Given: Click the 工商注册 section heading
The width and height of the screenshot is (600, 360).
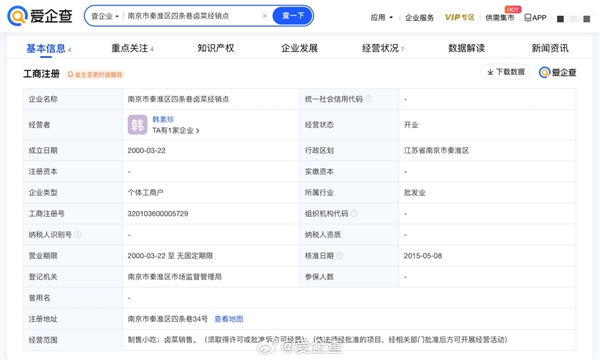Looking at the screenshot, I should 41,74.
